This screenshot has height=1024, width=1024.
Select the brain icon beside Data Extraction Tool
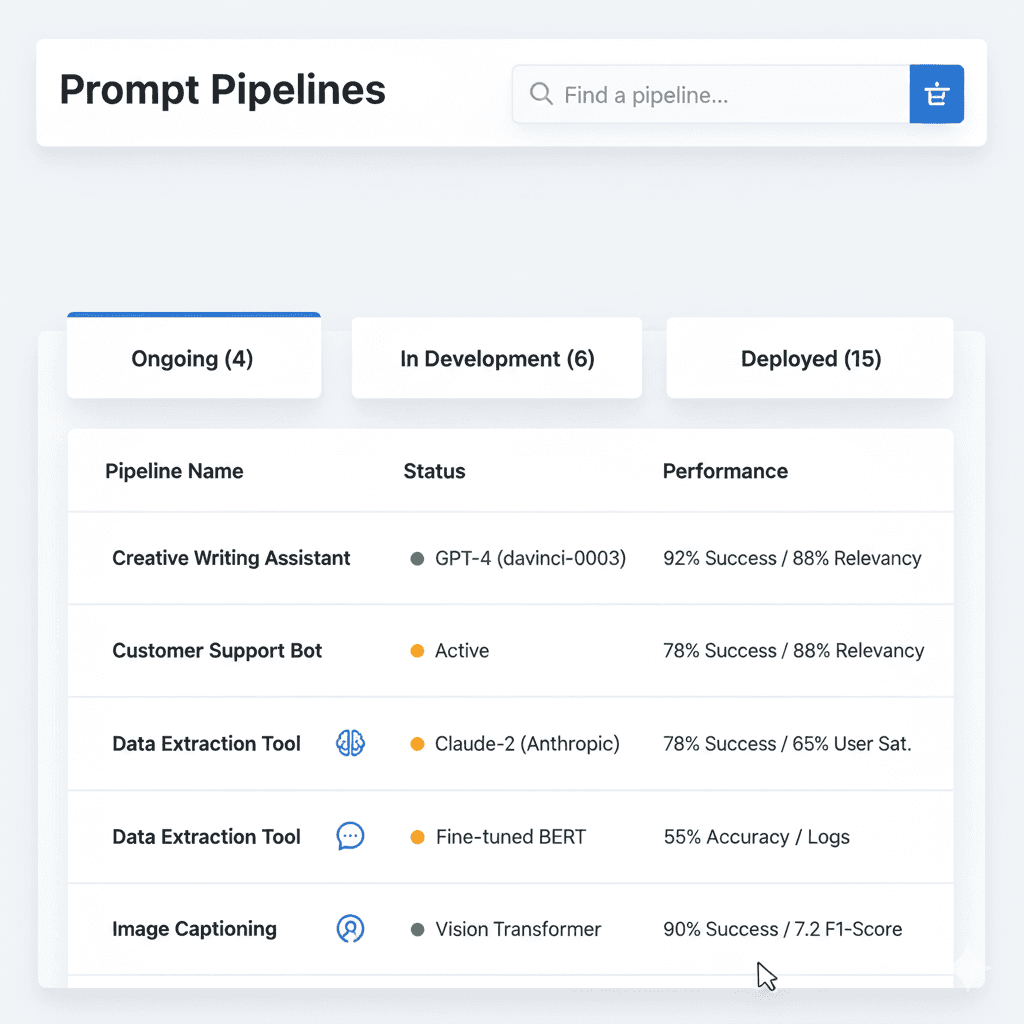350,743
